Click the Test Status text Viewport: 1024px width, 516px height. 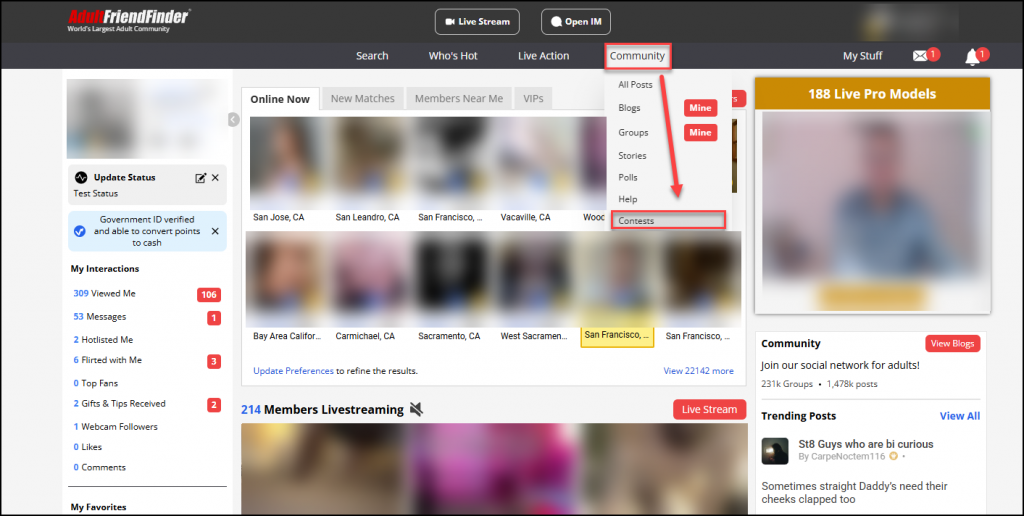coord(96,193)
